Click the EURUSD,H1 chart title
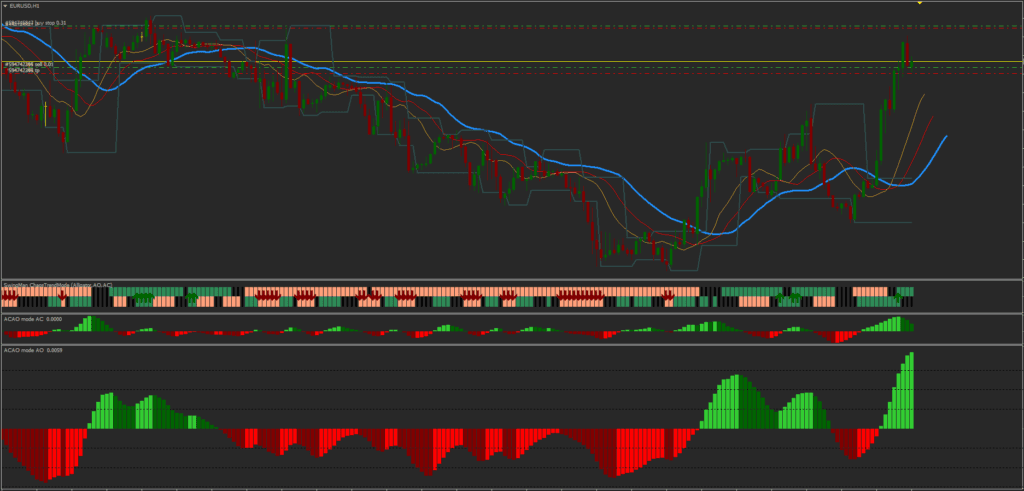The image size is (1024, 491). pyautogui.click(x=28, y=5)
